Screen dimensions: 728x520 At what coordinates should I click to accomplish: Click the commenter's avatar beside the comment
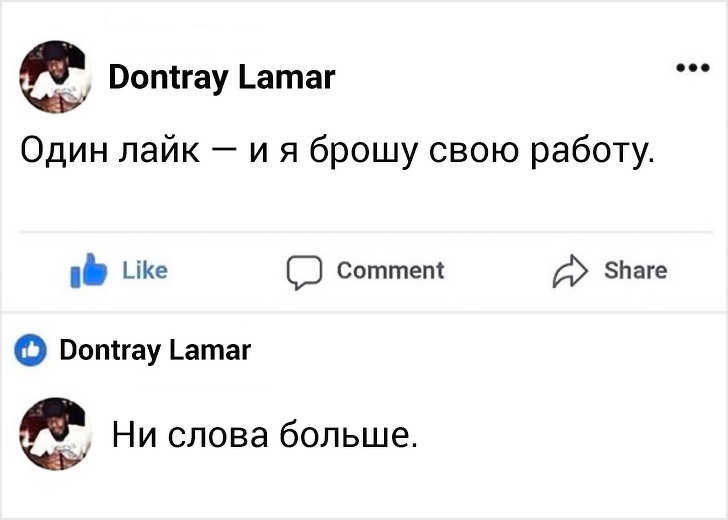(55, 432)
